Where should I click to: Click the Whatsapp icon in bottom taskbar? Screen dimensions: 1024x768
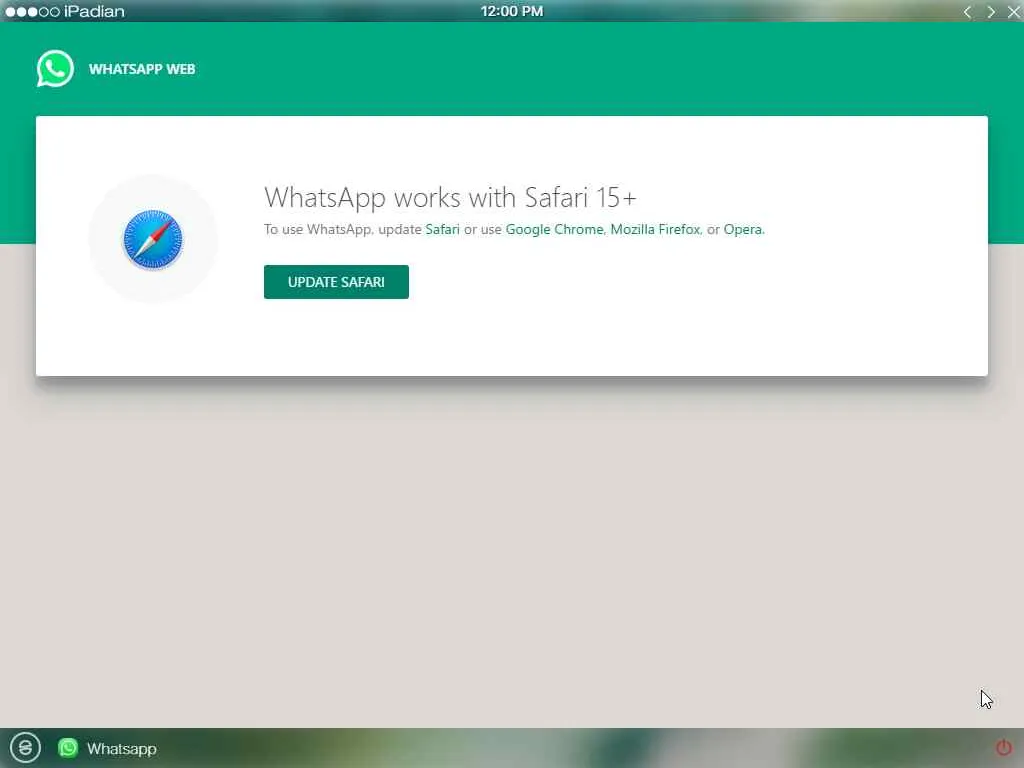pos(68,748)
